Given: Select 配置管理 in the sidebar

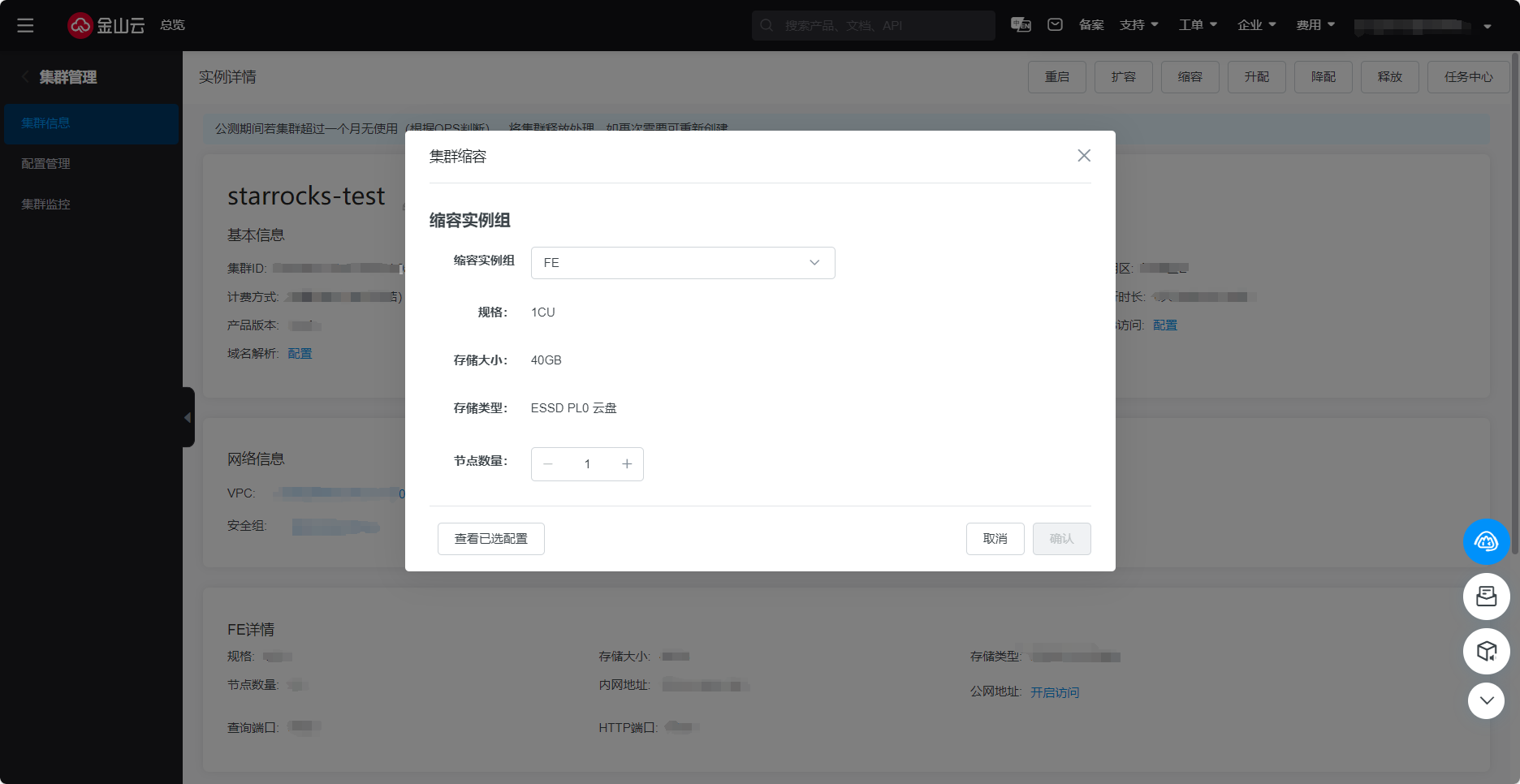Looking at the screenshot, I should pos(45,164).
